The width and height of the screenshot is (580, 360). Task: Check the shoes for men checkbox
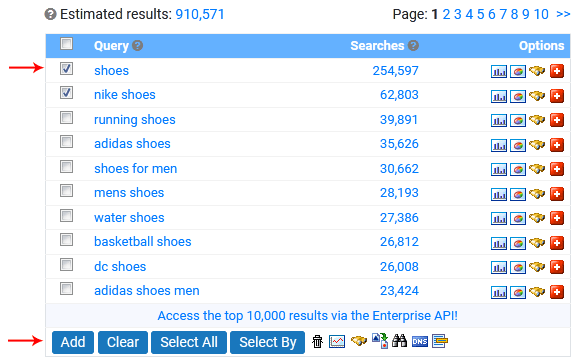(67, 166)
